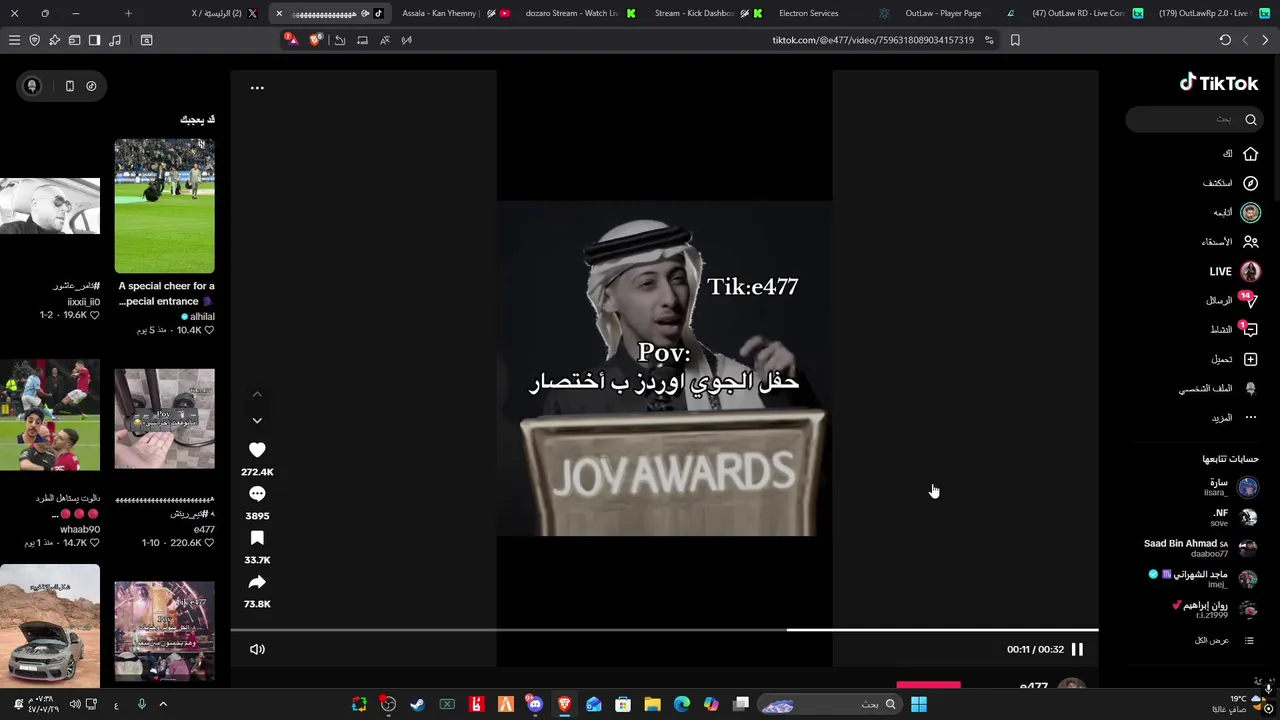Mute the video with the speaker icon
The width and height of the screenshot is (1280, 720).
point(257,649)
